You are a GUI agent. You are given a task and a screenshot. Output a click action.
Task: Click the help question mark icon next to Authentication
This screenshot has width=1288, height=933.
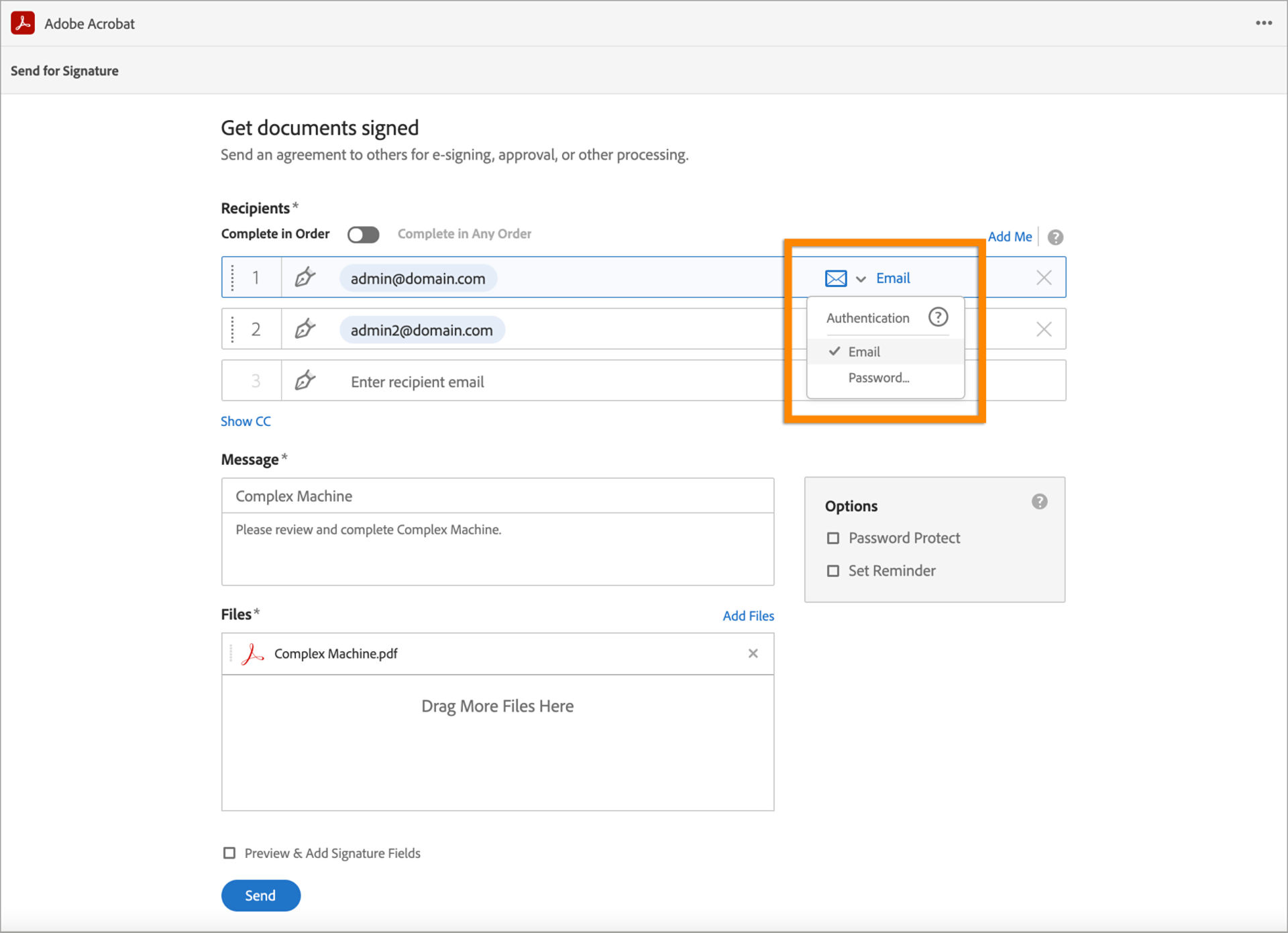coord(938,318)
